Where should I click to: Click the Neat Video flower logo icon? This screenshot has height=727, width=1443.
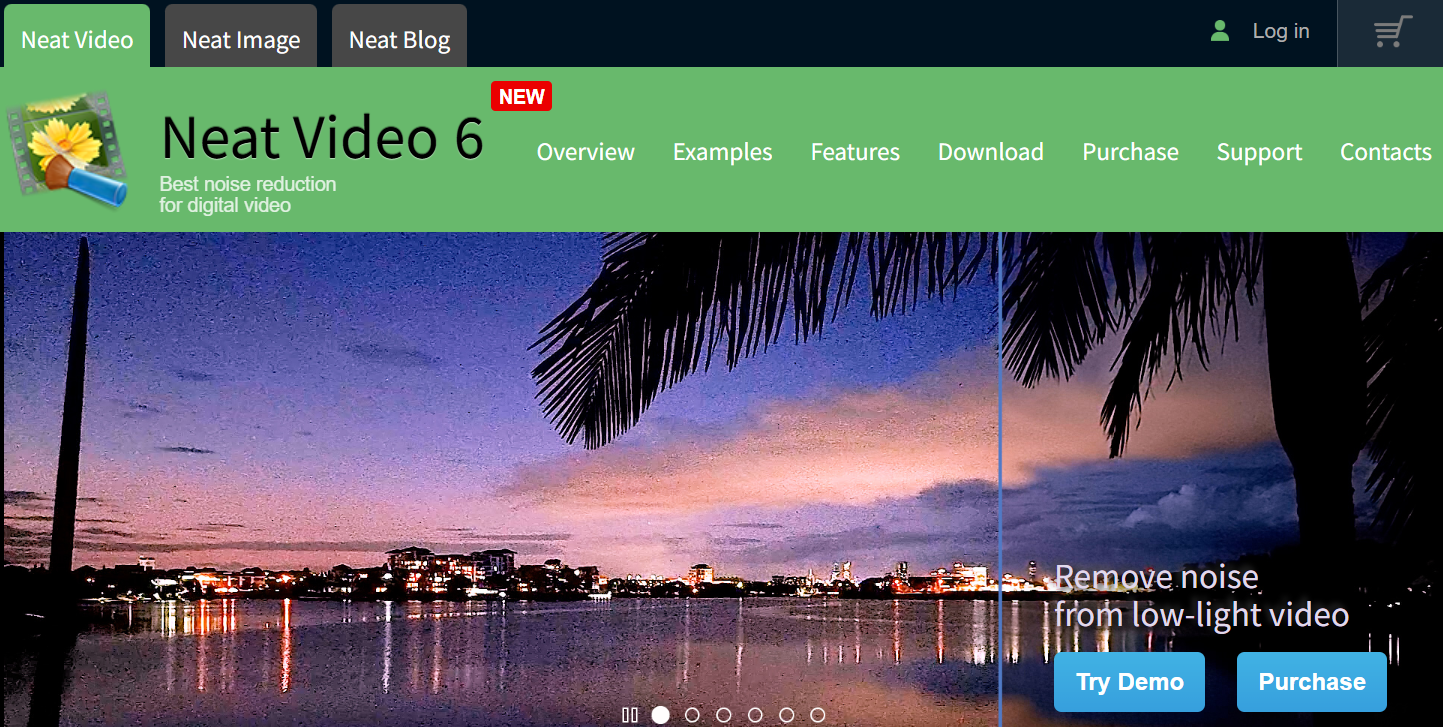point(68,149)
